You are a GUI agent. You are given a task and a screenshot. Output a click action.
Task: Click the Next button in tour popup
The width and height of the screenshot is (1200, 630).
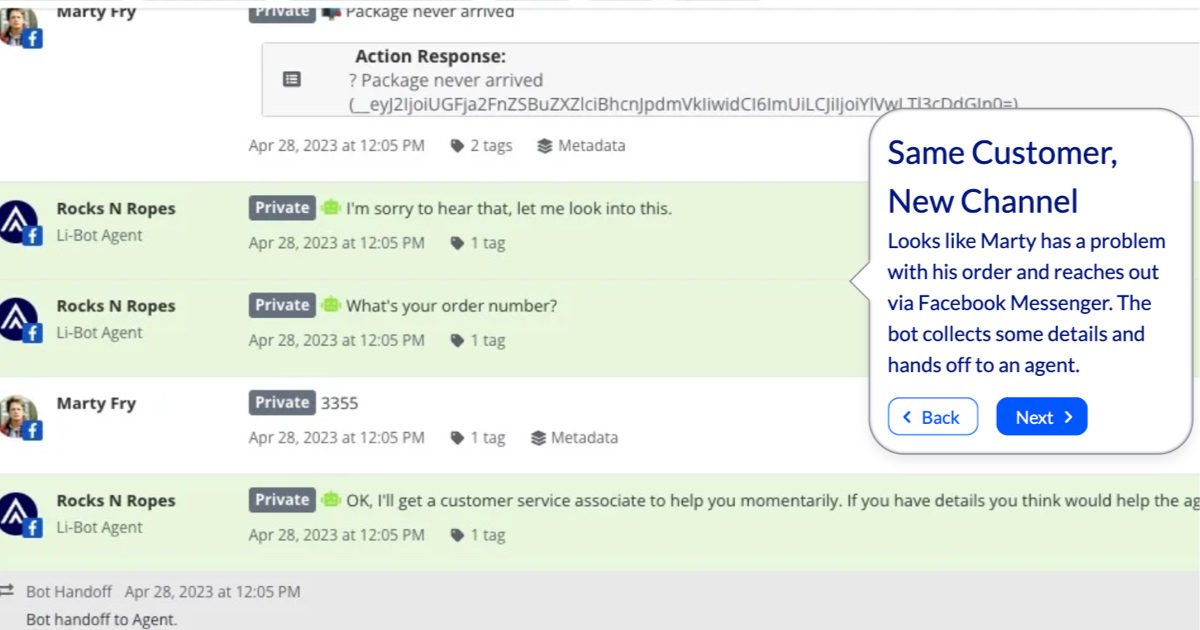pos(1041,417)
